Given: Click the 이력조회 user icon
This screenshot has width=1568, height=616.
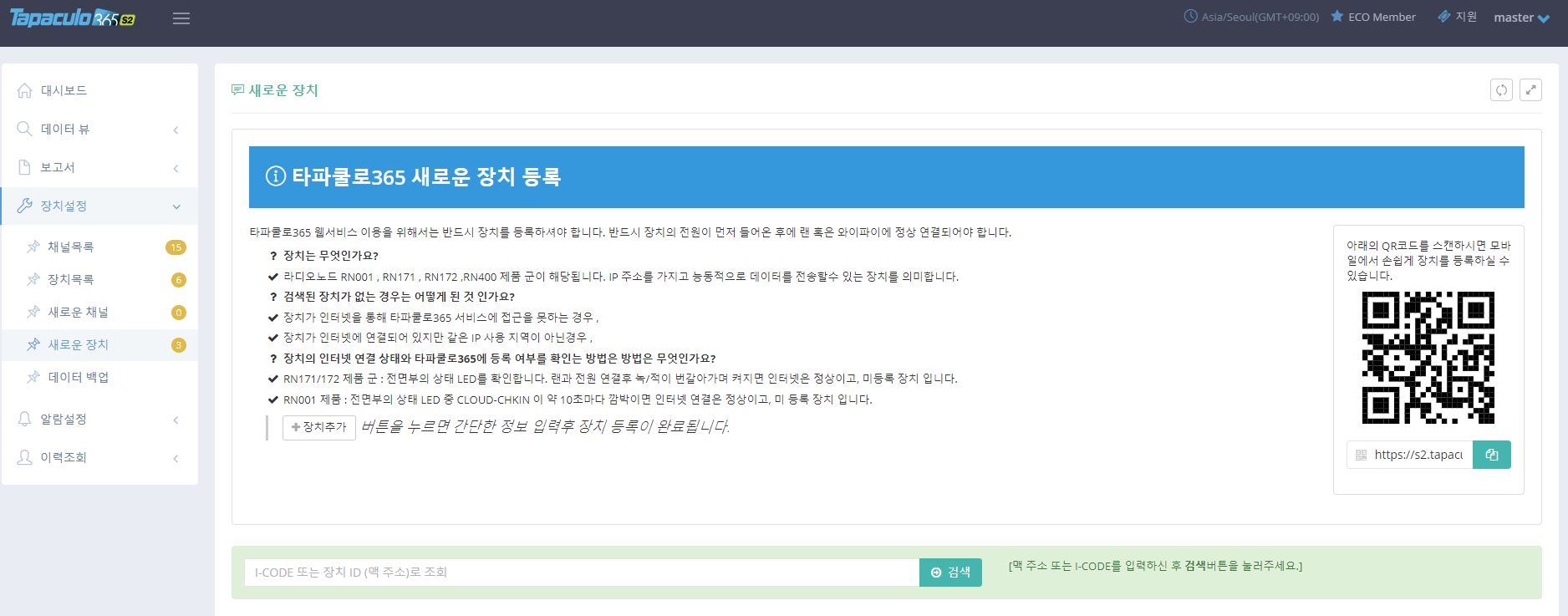Looking at the screenshot, I should tap(25, 457).
